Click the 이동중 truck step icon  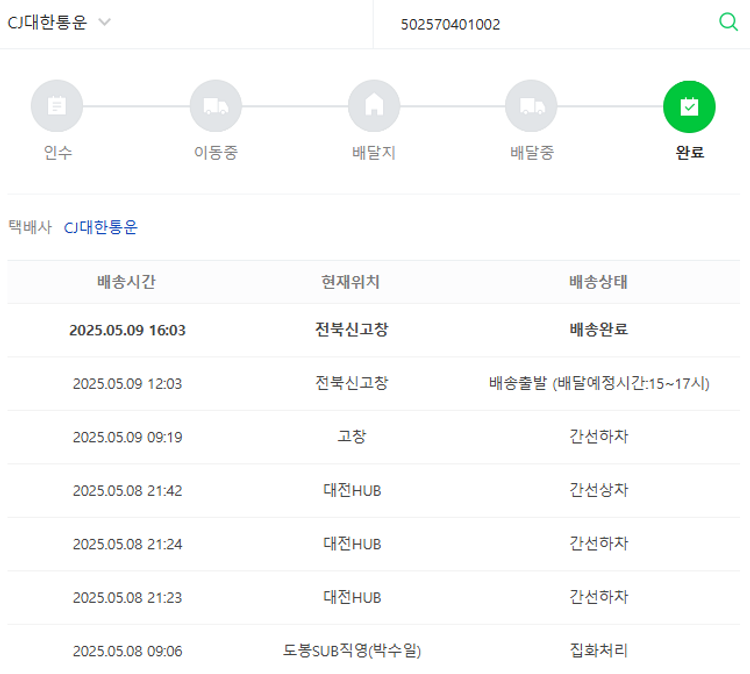click(215, 106)
